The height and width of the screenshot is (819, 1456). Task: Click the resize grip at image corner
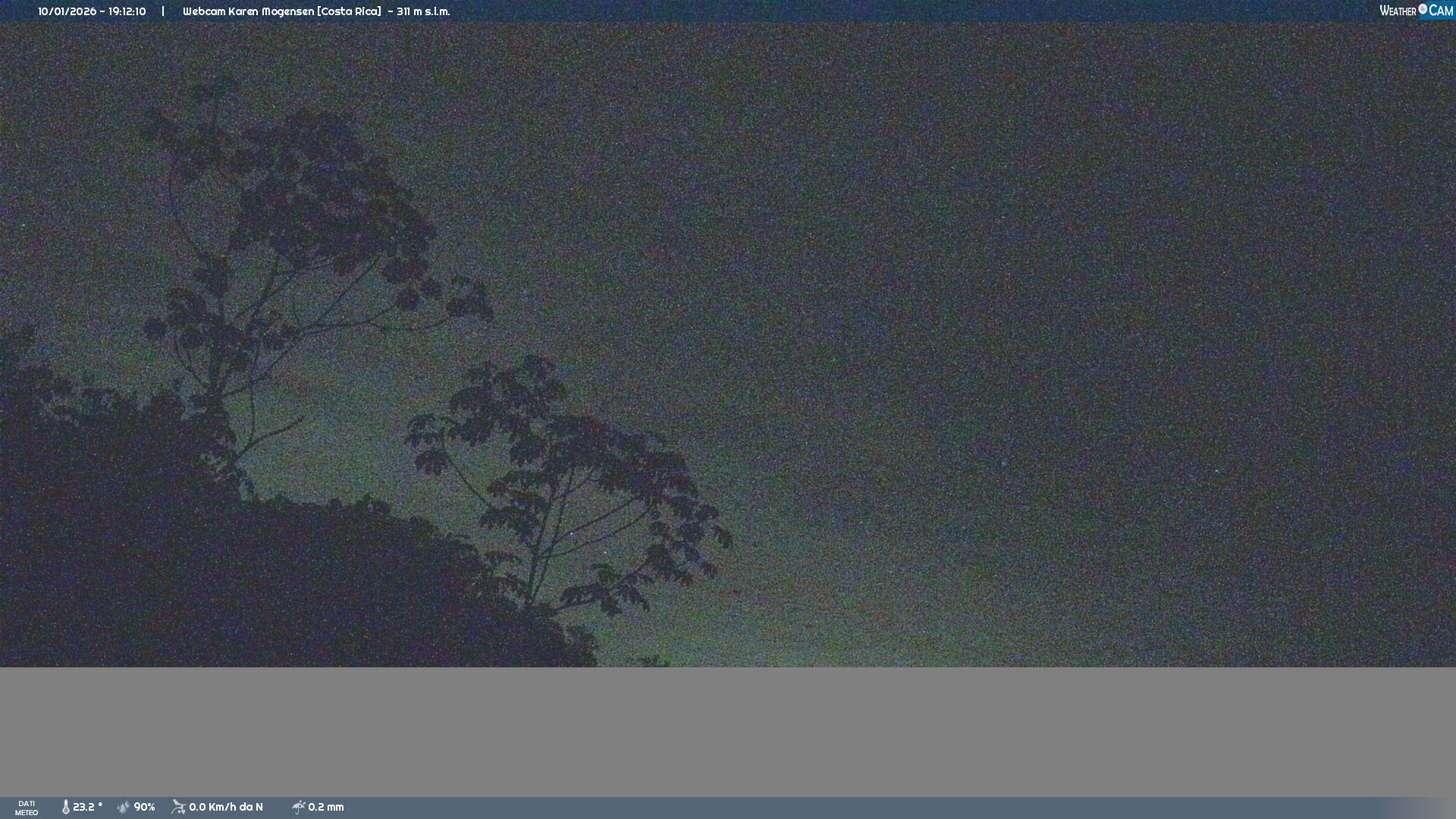coord(1448,660)
